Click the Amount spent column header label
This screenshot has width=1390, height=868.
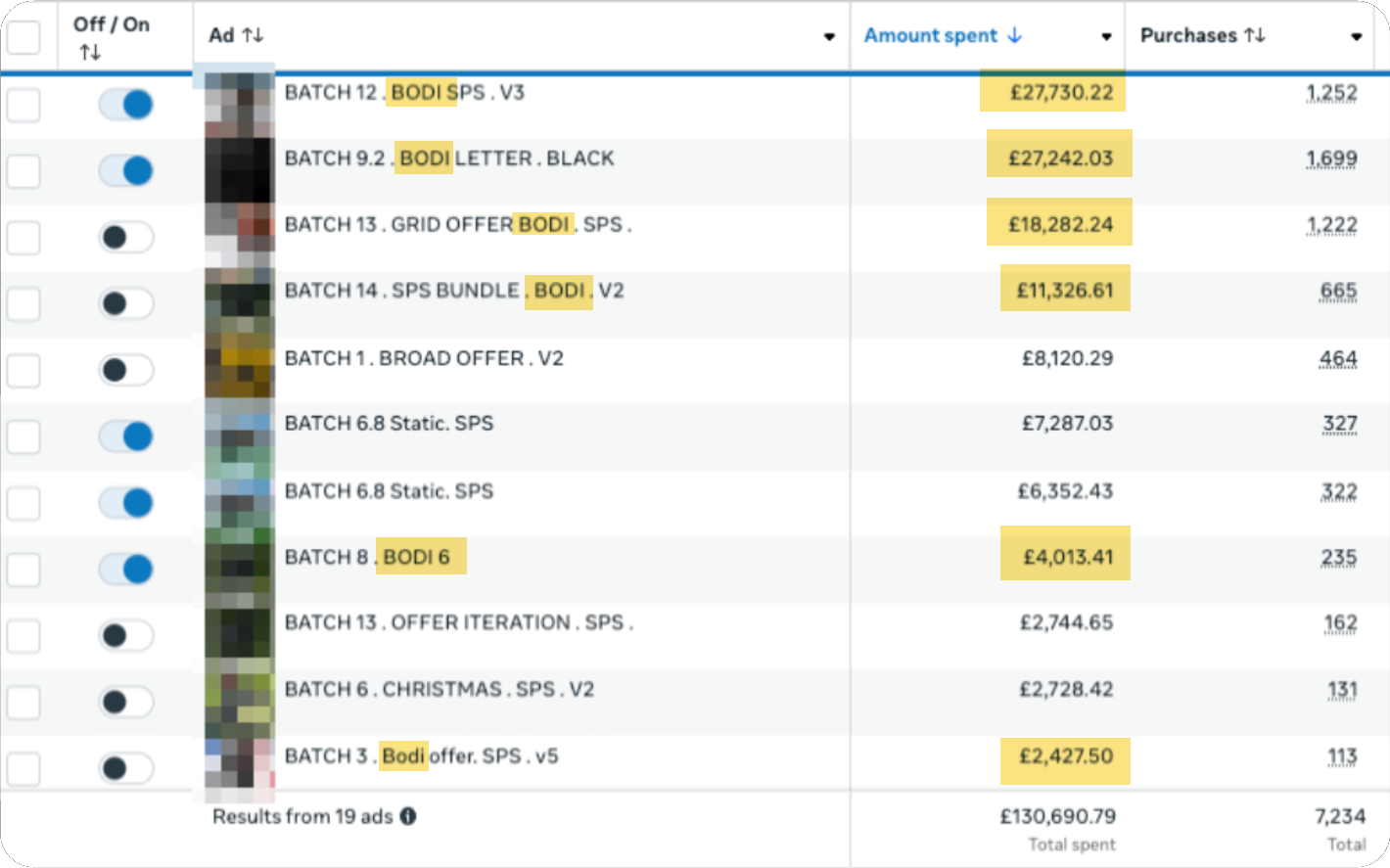pos(931,35)
